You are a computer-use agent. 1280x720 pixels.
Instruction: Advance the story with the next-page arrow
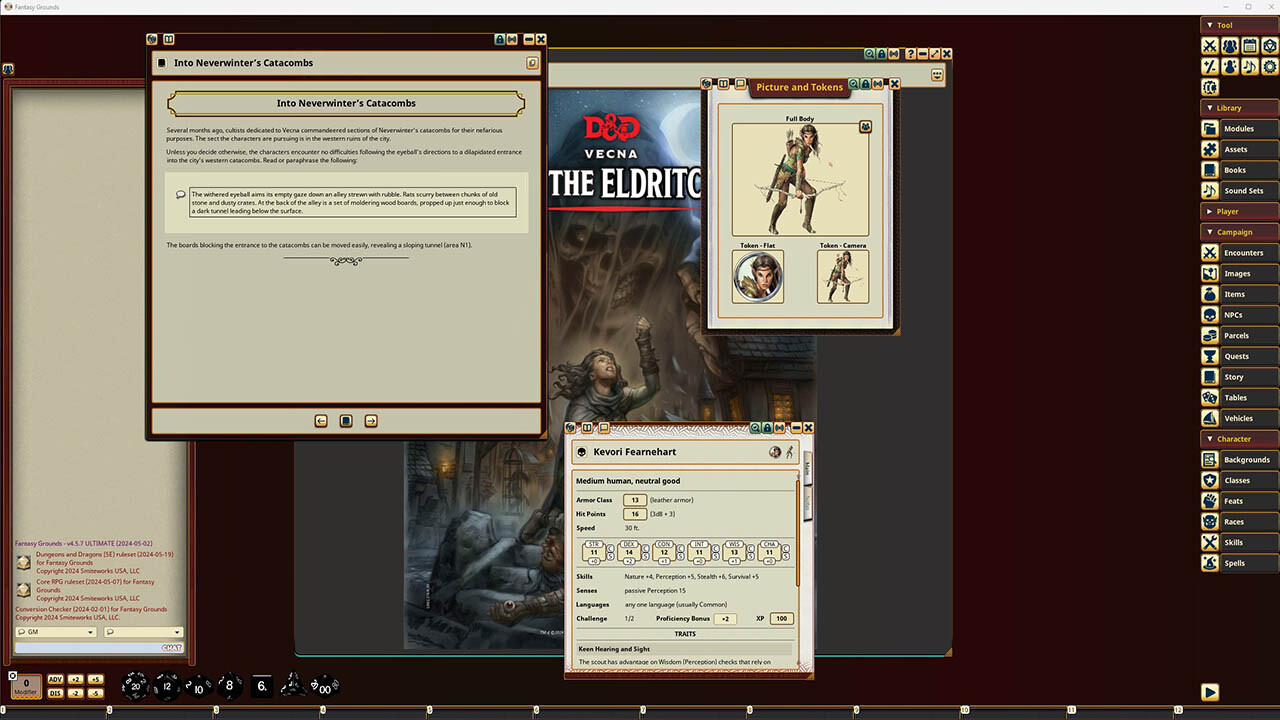click(x=370, y=421)
